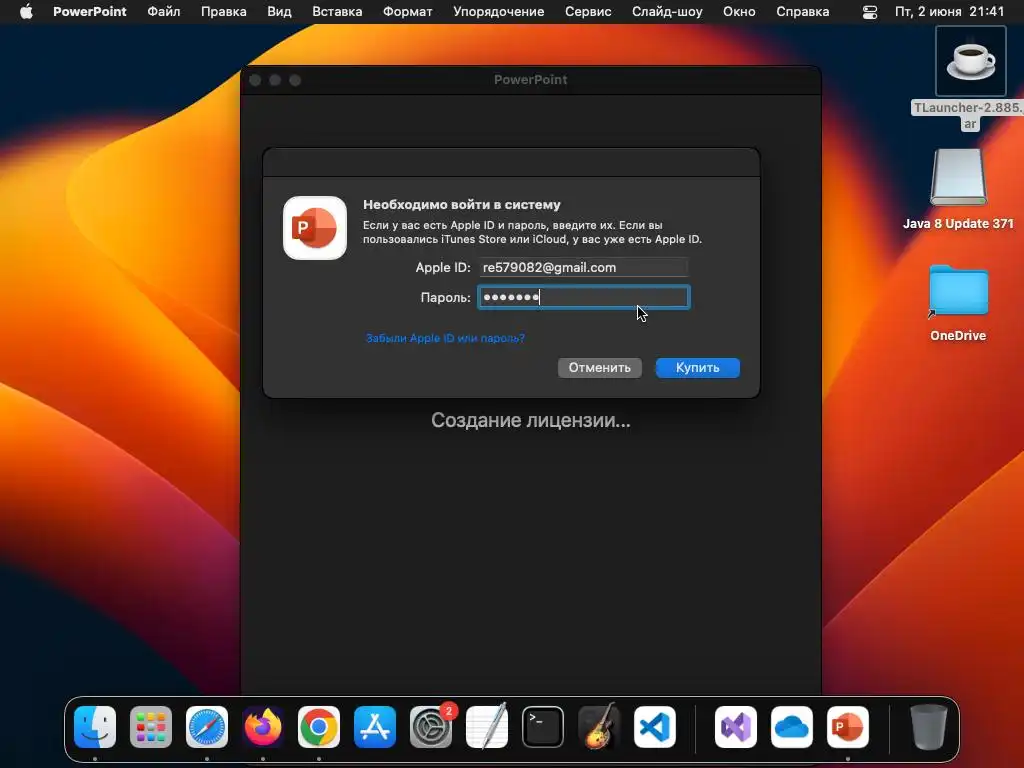Select TLauncher jar file on desktop

point(970,62)
